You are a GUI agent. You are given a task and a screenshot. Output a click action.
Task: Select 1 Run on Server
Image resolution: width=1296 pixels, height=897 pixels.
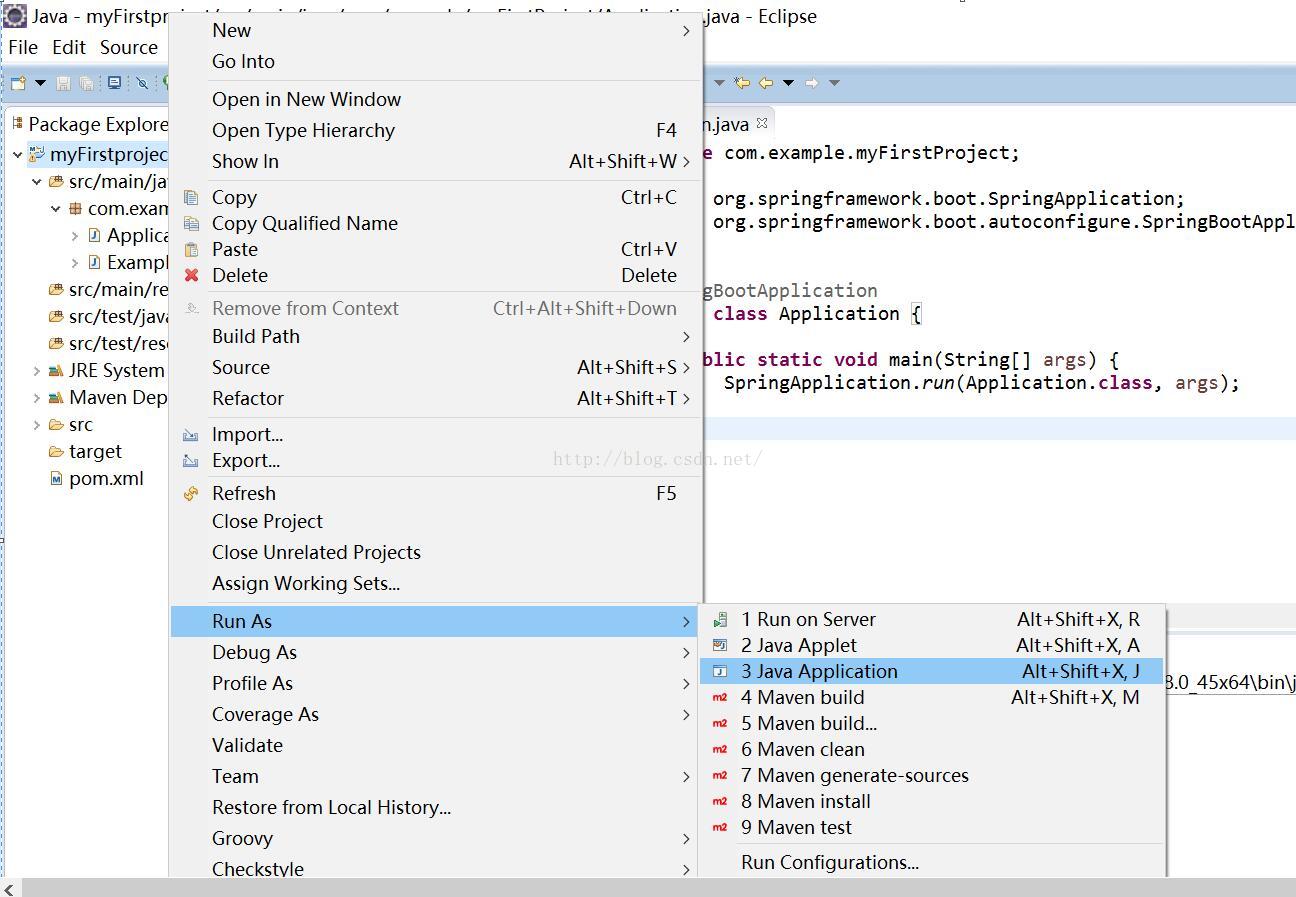(x=932, y=619)
